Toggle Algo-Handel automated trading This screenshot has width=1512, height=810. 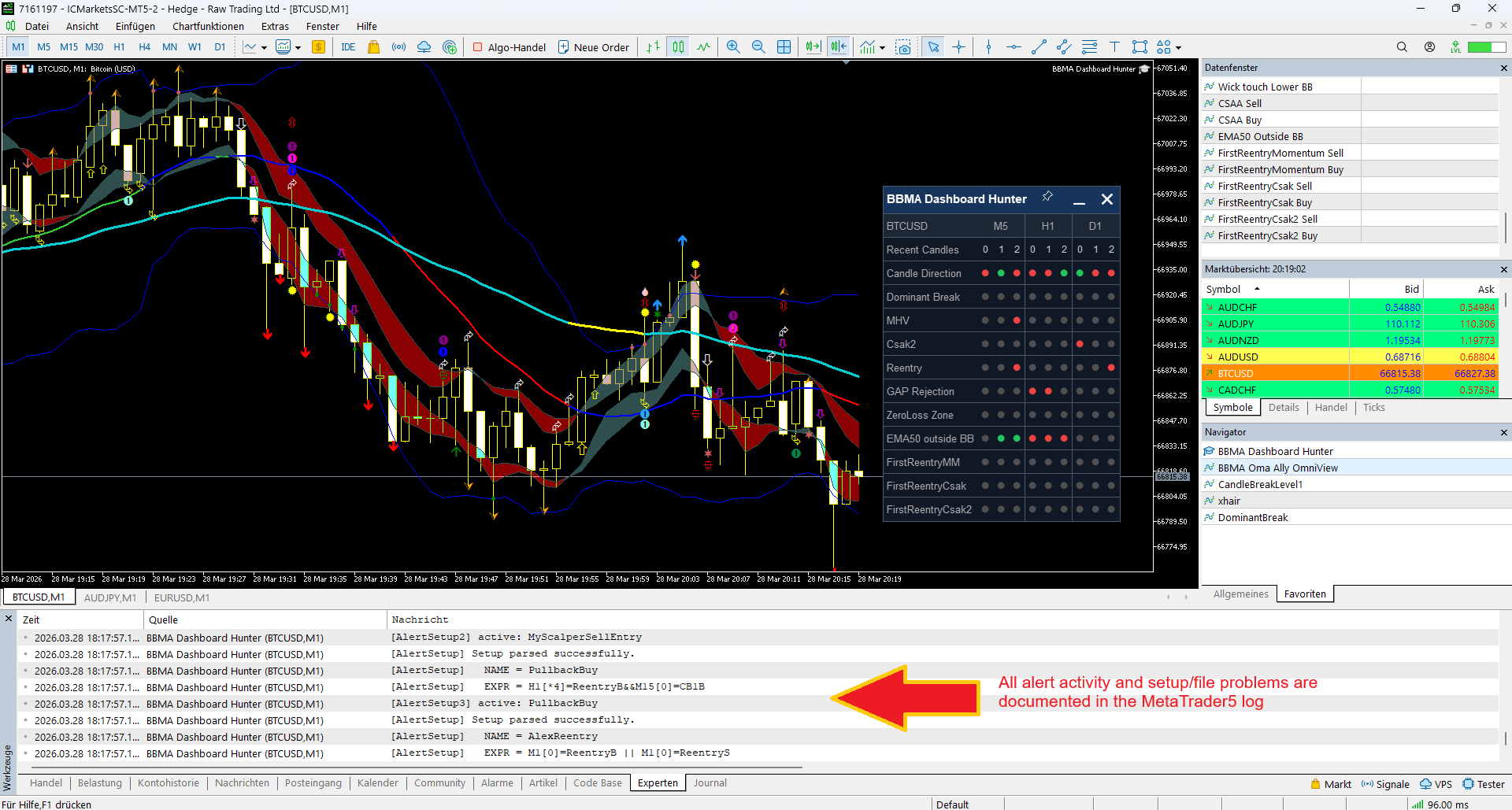(x=509, y=47)
